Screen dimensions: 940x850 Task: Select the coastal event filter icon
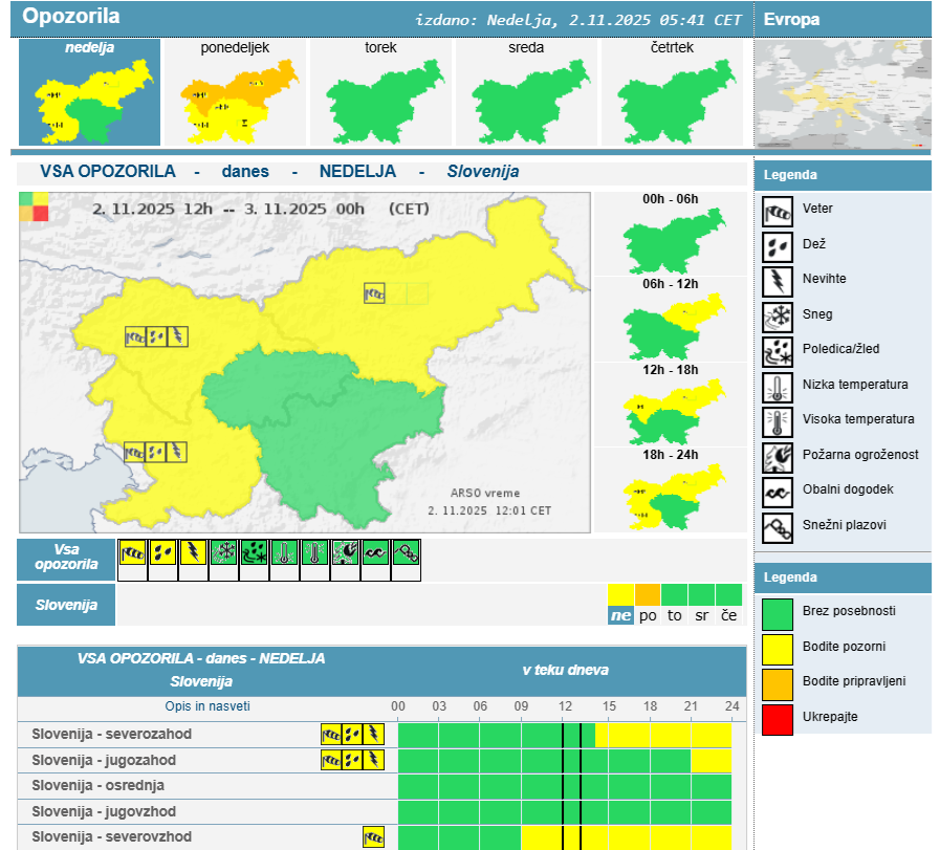click(x=376, y=553)
